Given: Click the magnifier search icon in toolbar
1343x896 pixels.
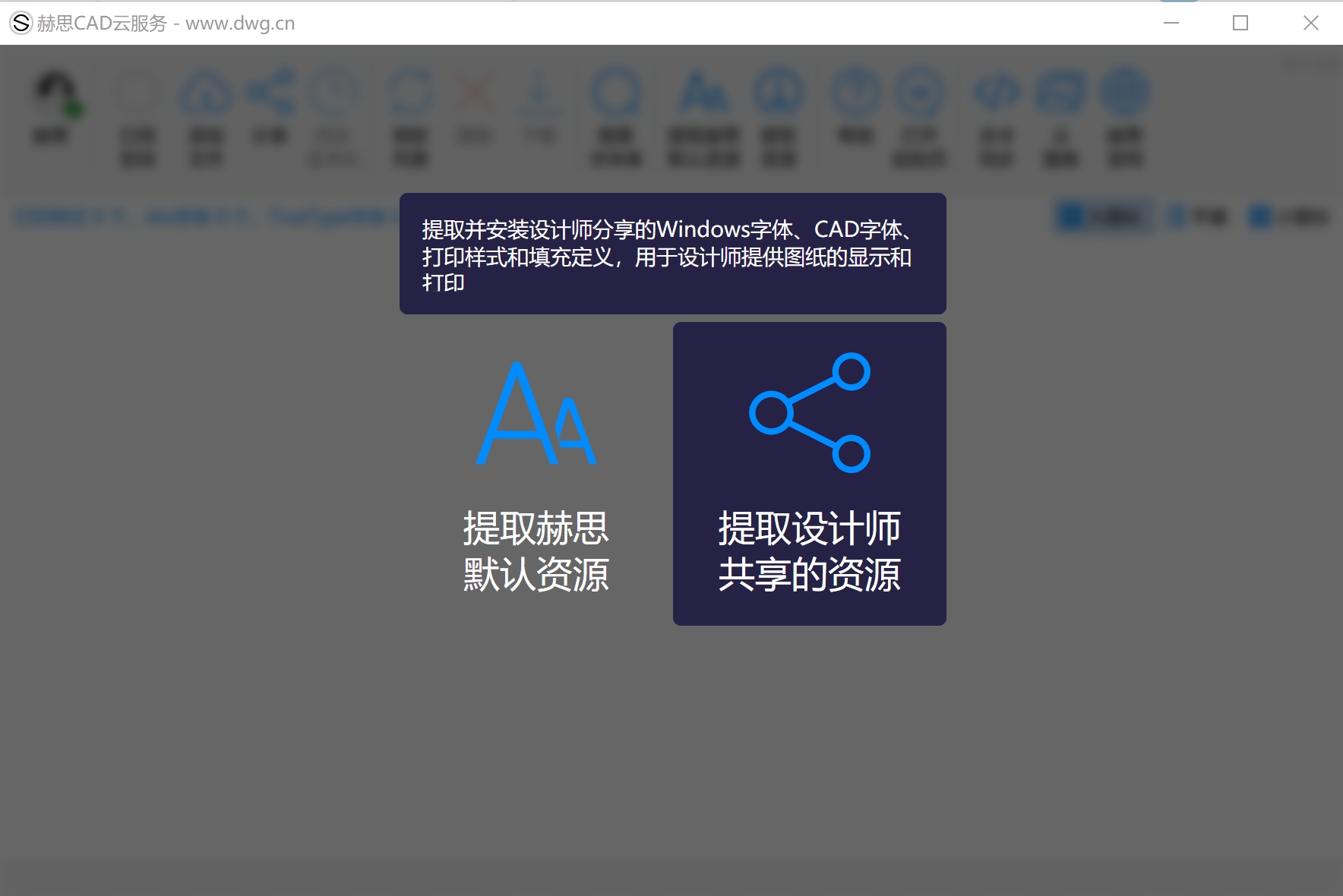Looking at the screenshot, I should pyautogui.click(x=616, y=93).
